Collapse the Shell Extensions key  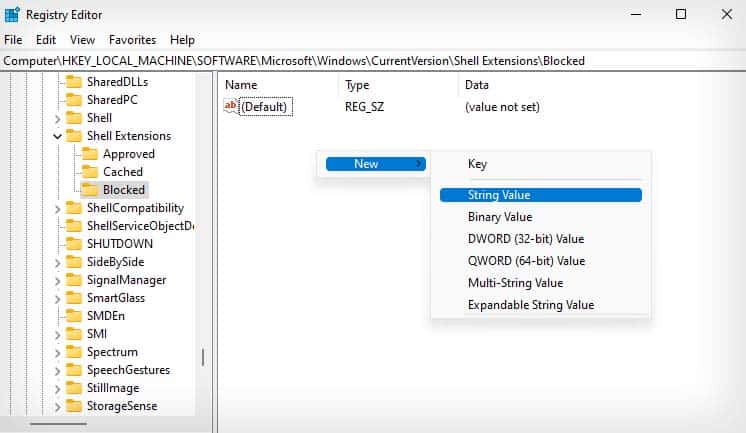(57, 137)
